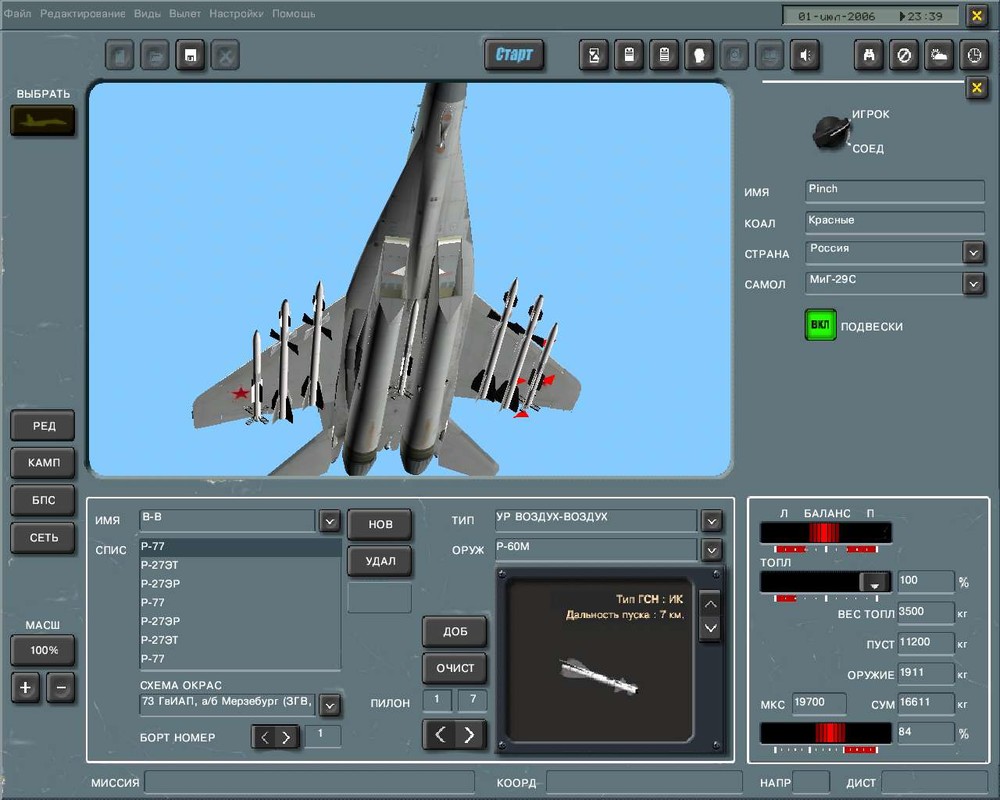The width and height of the screenshot is (1000, 800).
Task: Click ОЧИСТ to clear the pylon loadout
Action: tap(455, 668)
